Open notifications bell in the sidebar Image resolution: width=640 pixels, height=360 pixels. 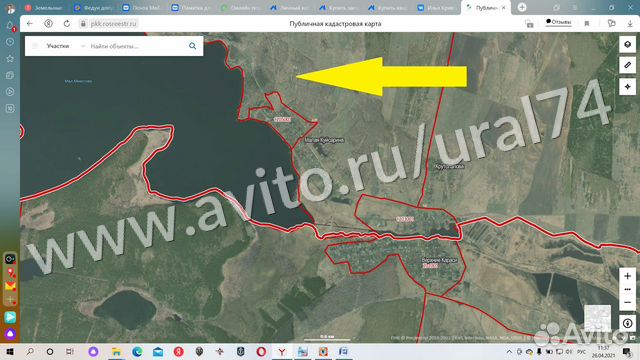point(10,25)
